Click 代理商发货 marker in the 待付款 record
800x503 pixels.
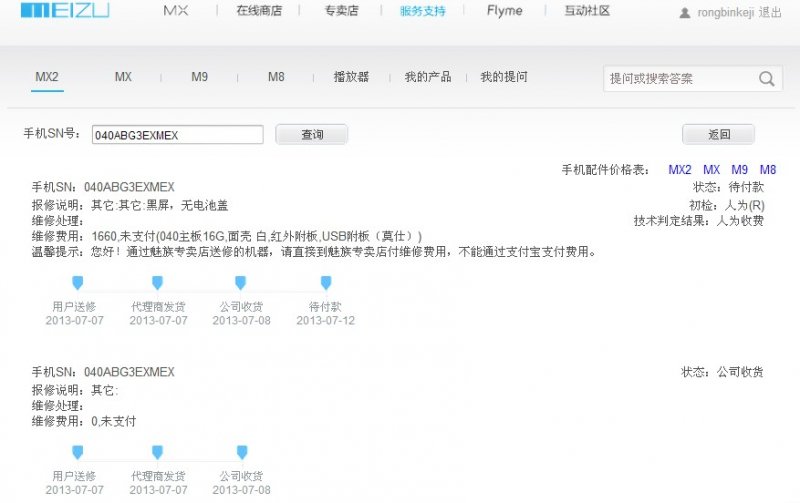point(158,282)
